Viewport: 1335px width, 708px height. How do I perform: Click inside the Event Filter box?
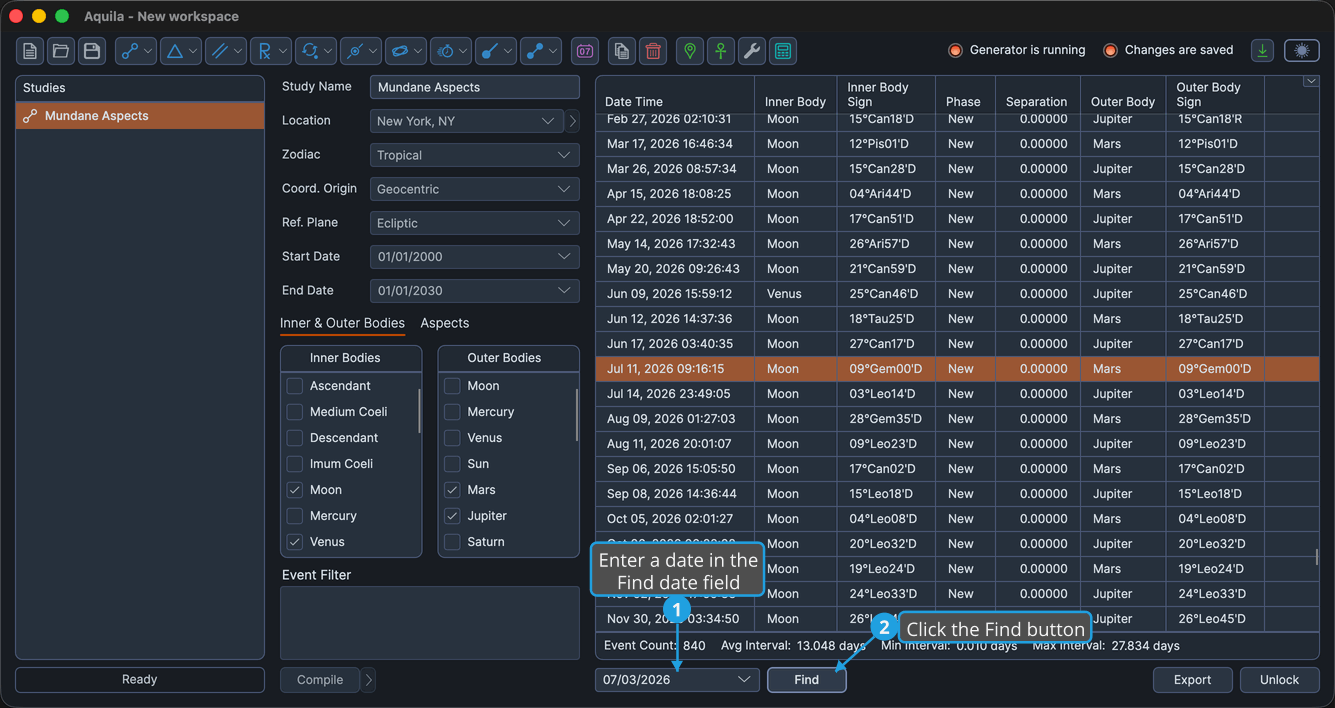[x=430, y=623]
